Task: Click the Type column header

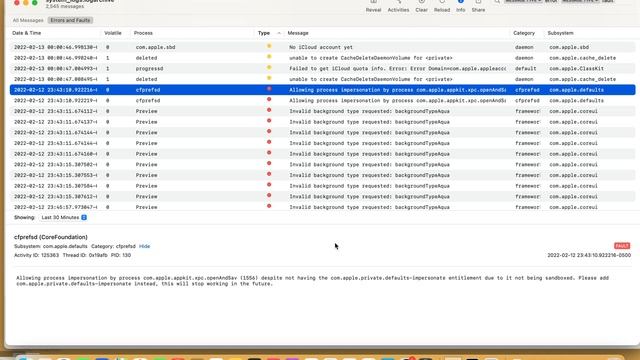Action: point(264,33)
